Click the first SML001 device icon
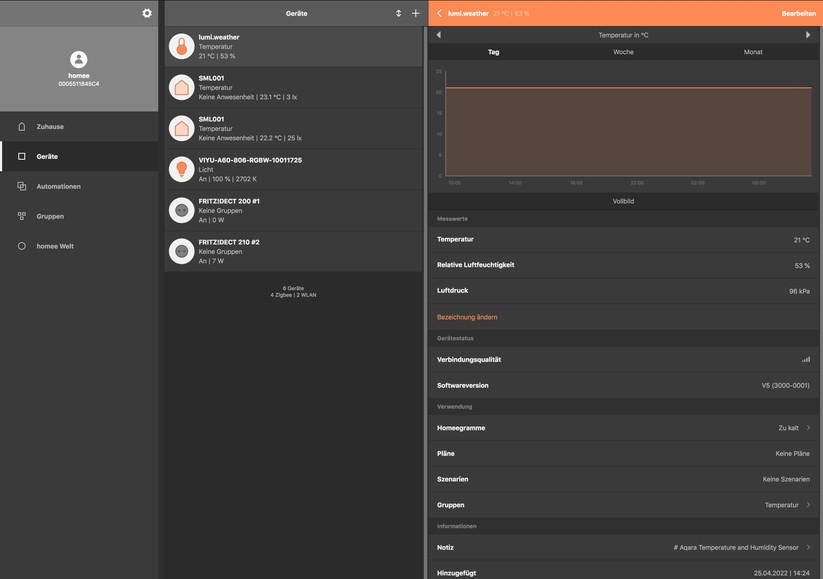 point(181,86)
